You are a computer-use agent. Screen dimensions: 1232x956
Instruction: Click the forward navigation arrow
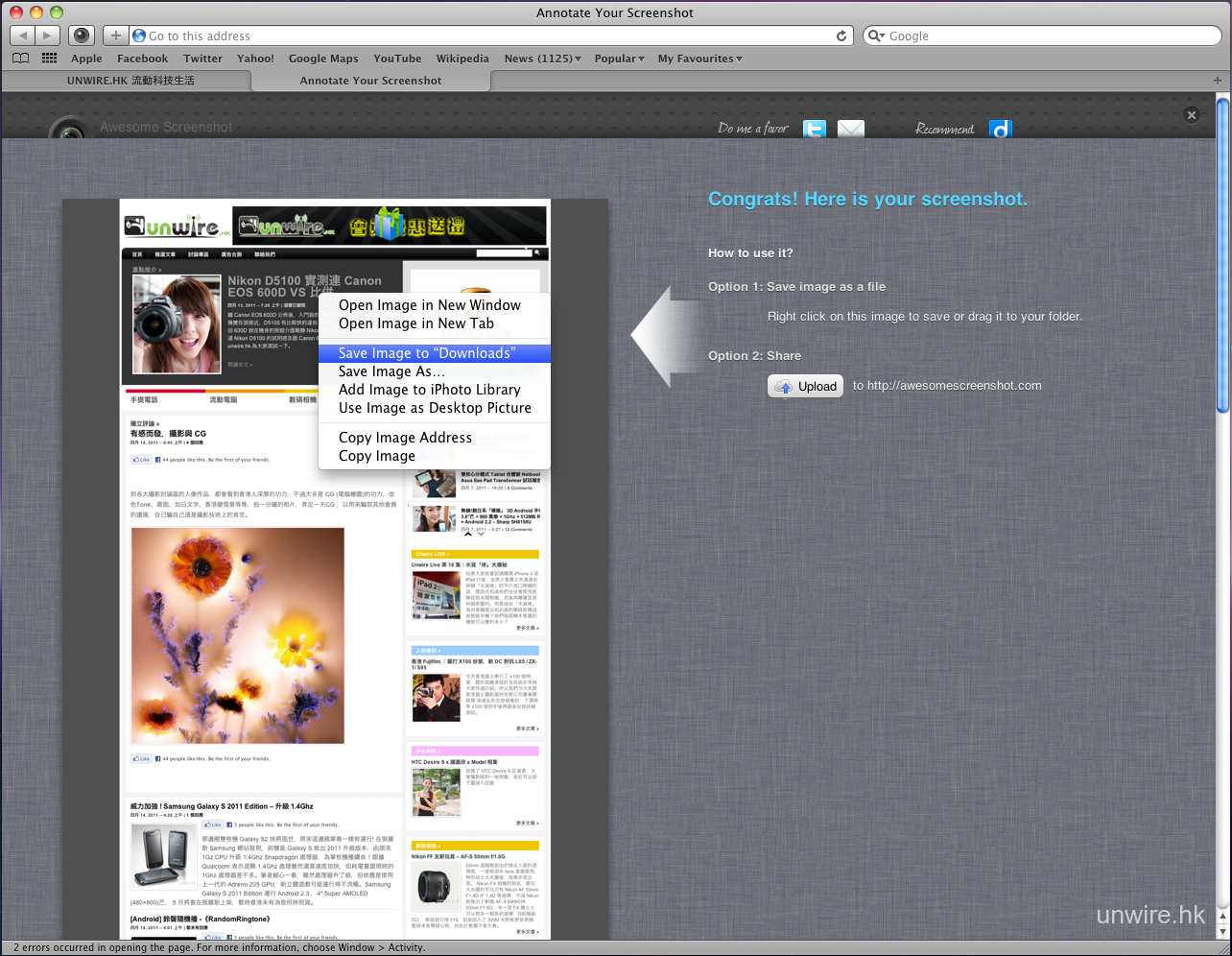coord(47,36)
